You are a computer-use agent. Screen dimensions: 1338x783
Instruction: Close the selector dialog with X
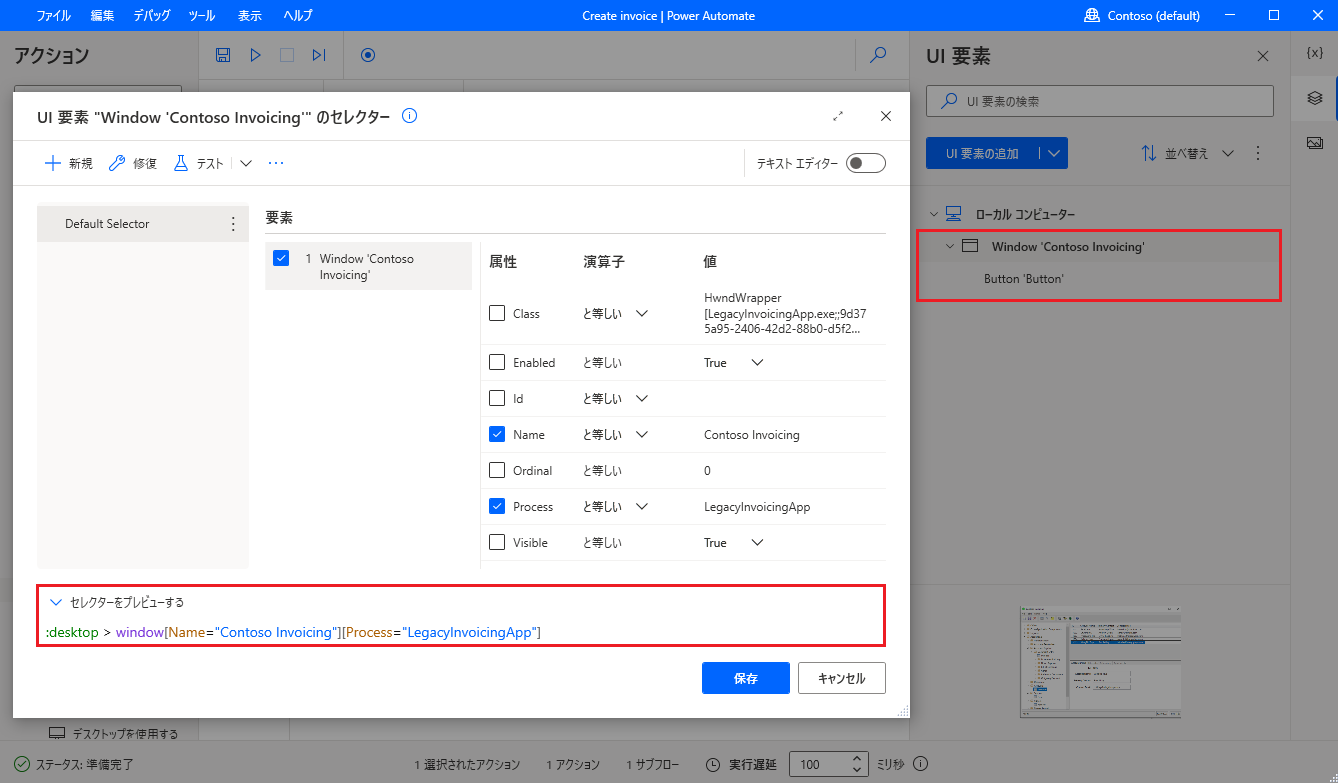click(x=885, y=116)
